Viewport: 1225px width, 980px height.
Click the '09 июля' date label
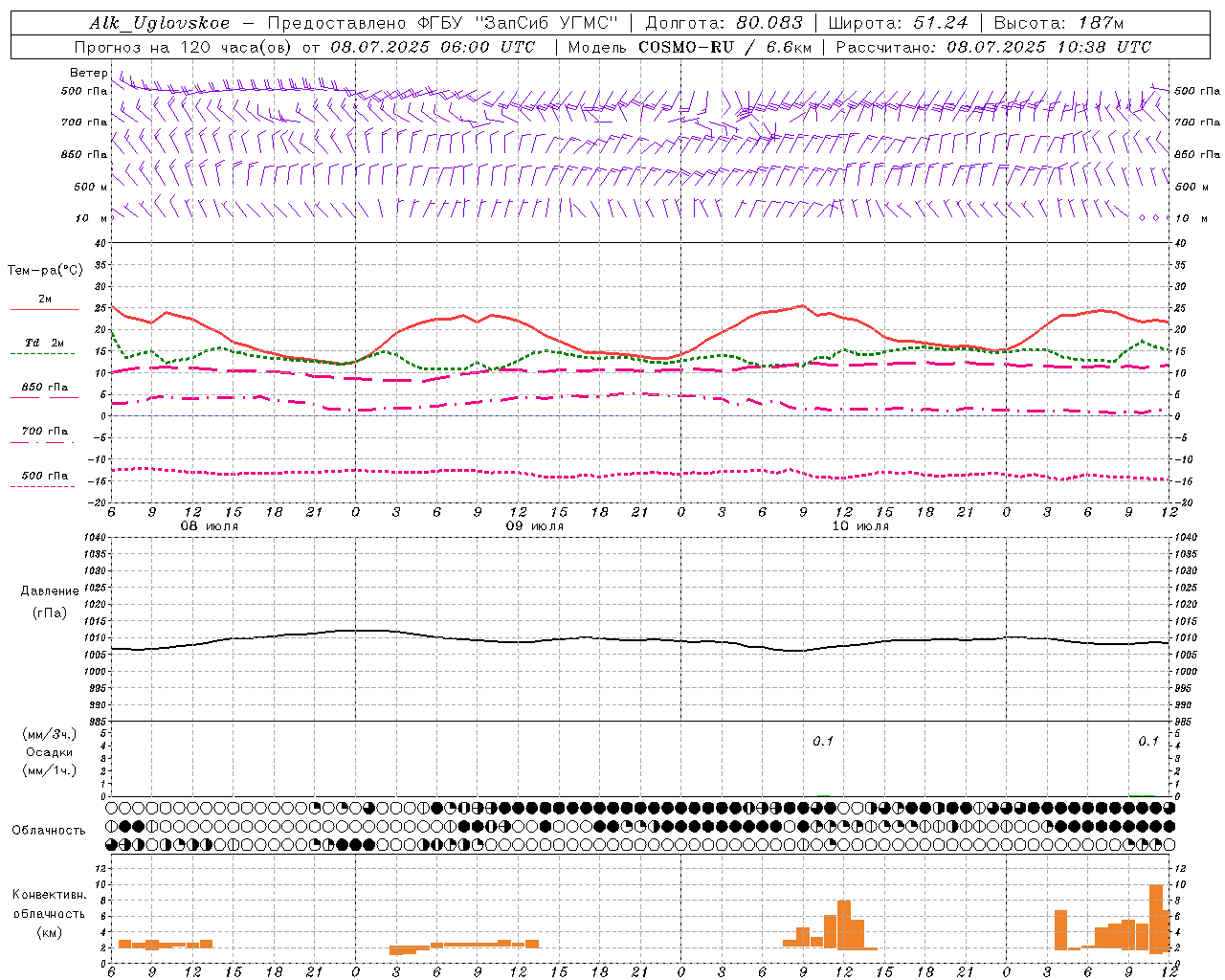(x=535, y=526)
